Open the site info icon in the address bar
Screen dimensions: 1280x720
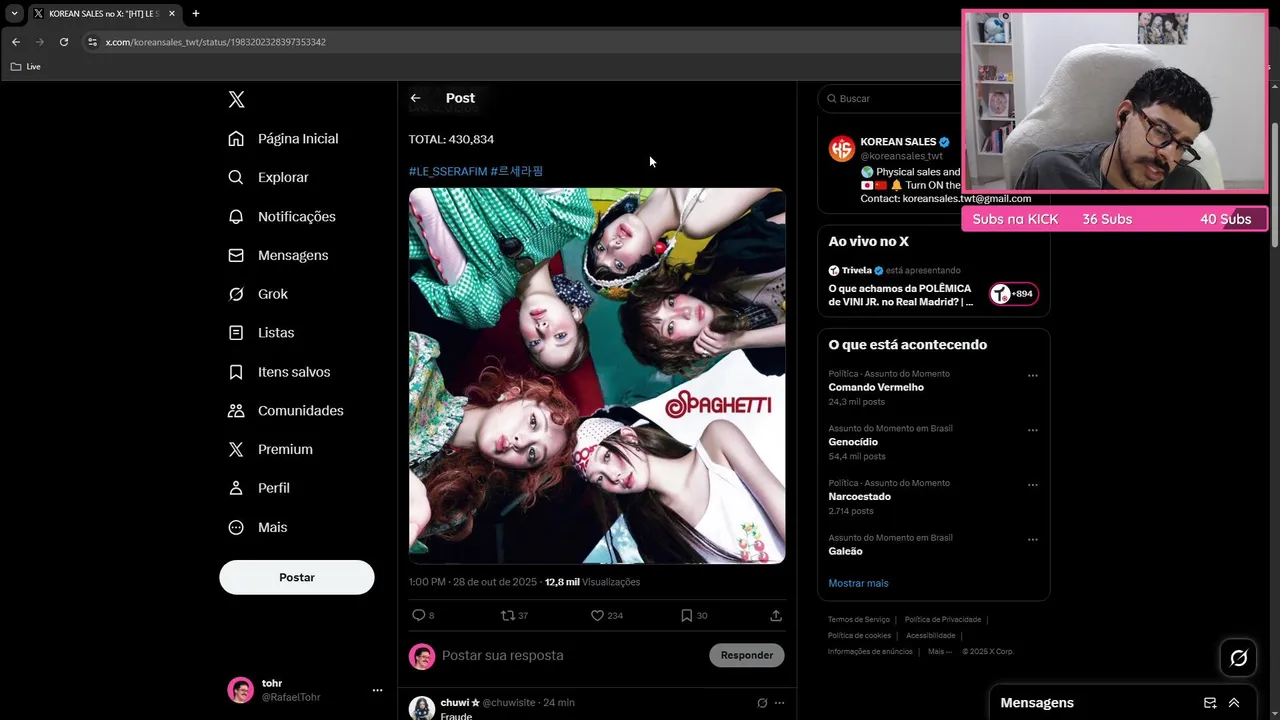tap(92, 42)
